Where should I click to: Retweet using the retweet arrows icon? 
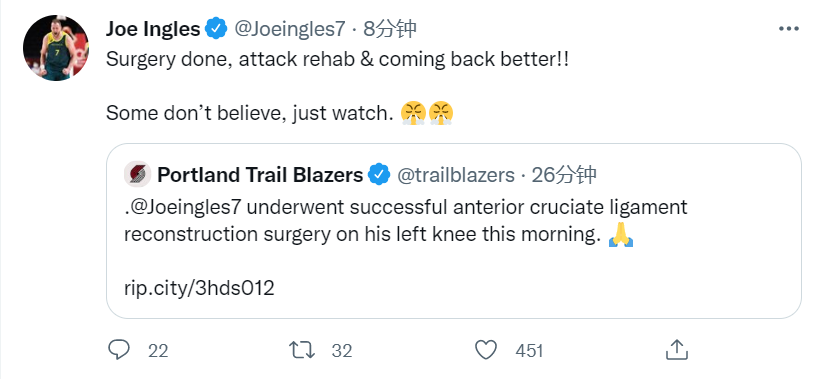tap(302, 350)
